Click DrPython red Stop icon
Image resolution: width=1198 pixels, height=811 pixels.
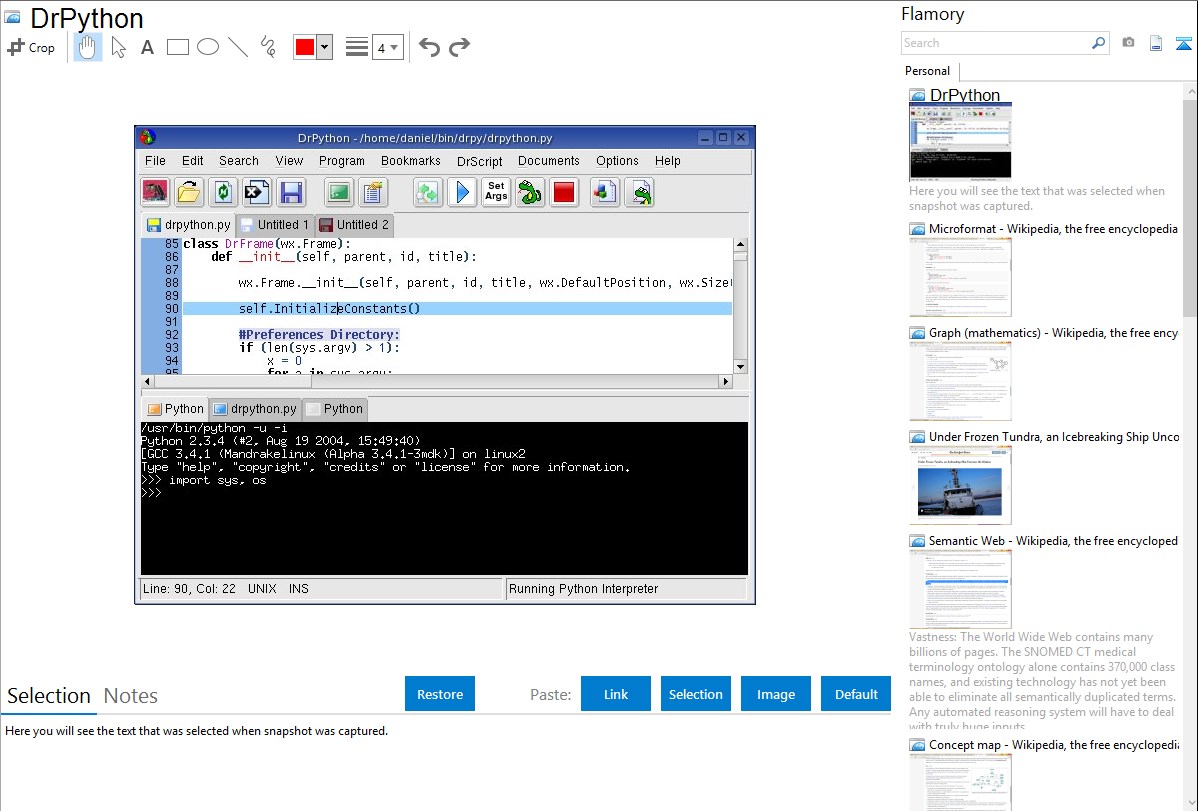[x=564, y=192]
